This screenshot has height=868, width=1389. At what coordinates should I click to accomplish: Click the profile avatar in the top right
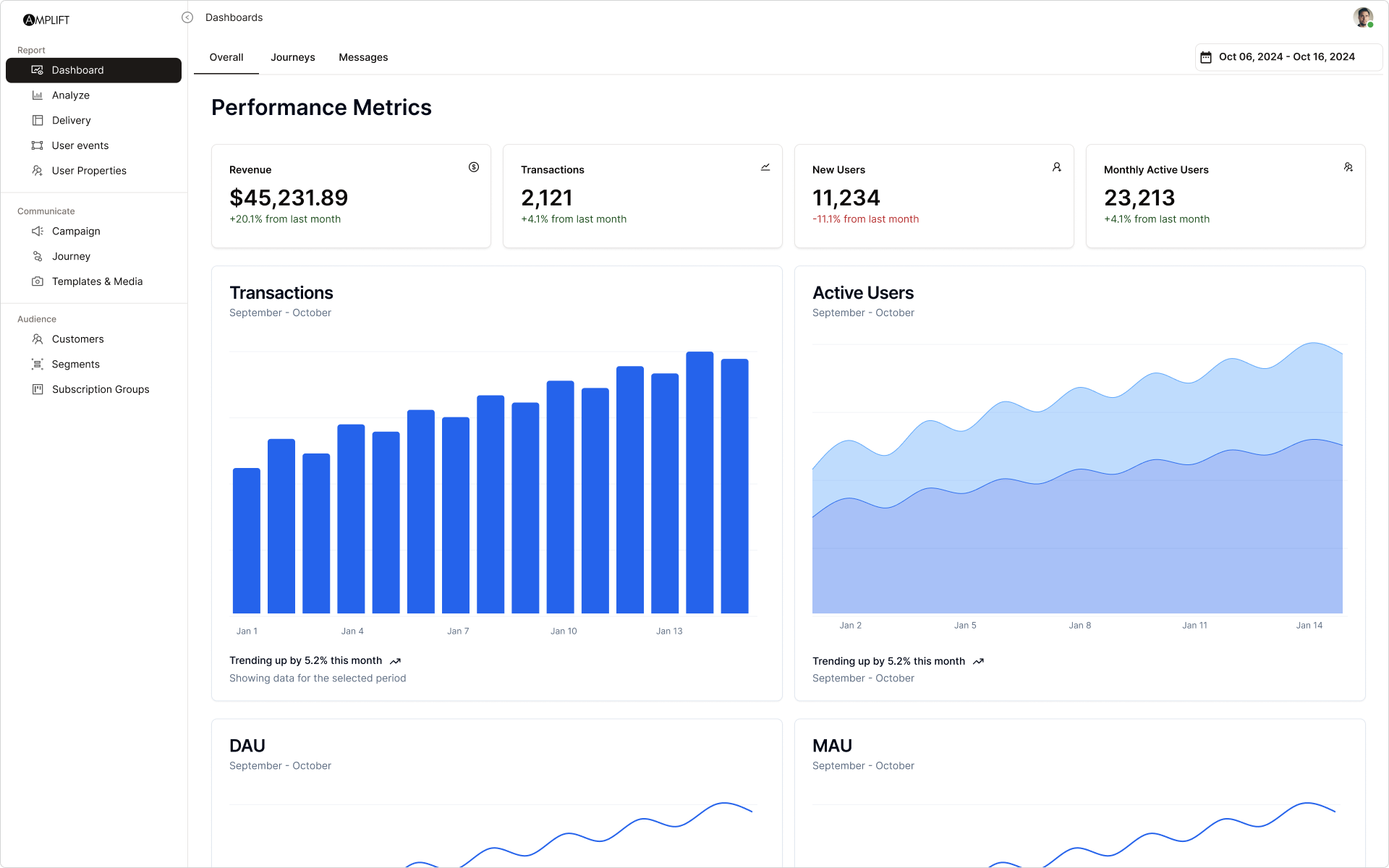pyautogui.click(x=1363, y=17)
